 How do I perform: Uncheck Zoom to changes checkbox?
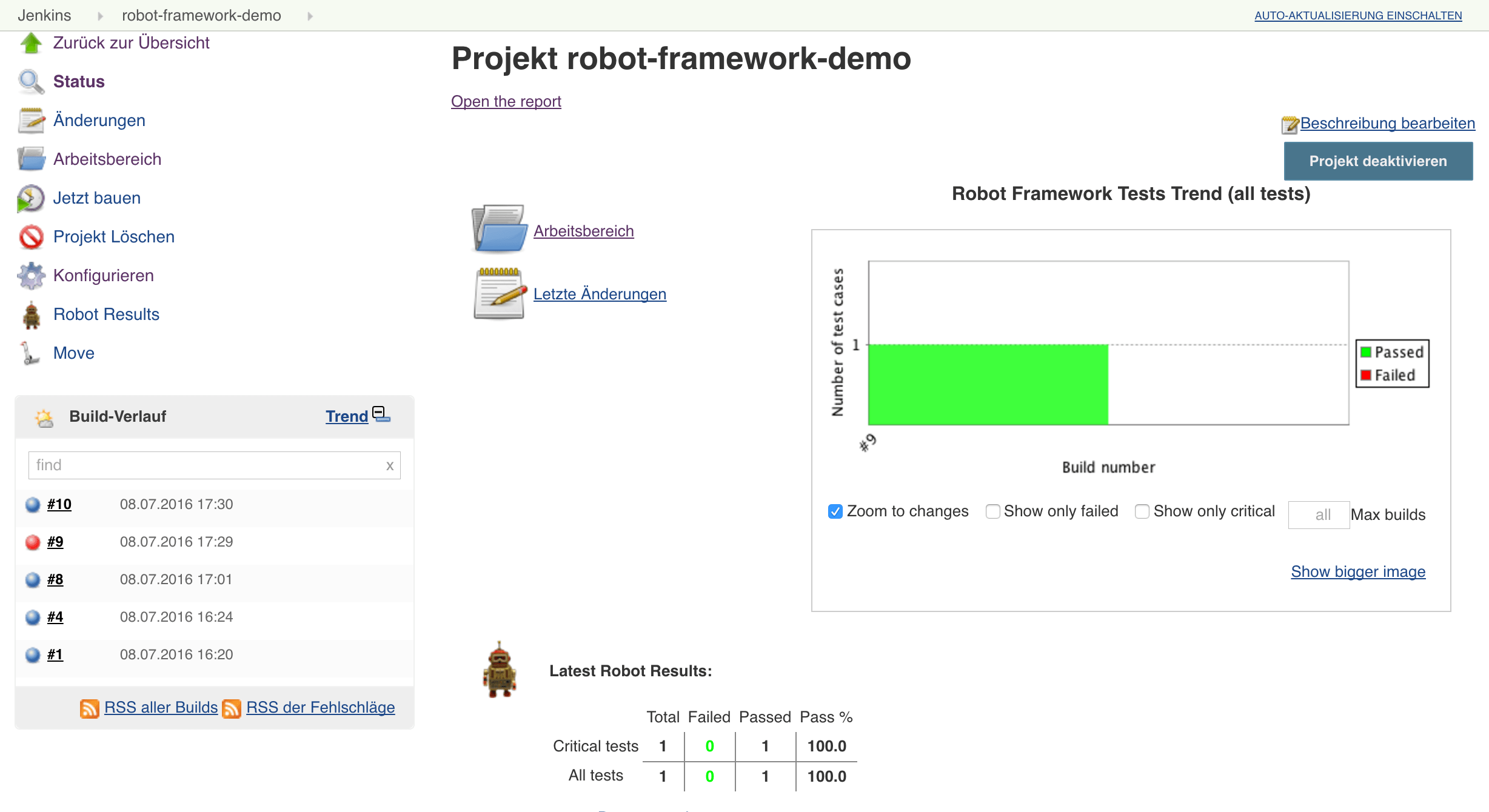tap(835, 511)
